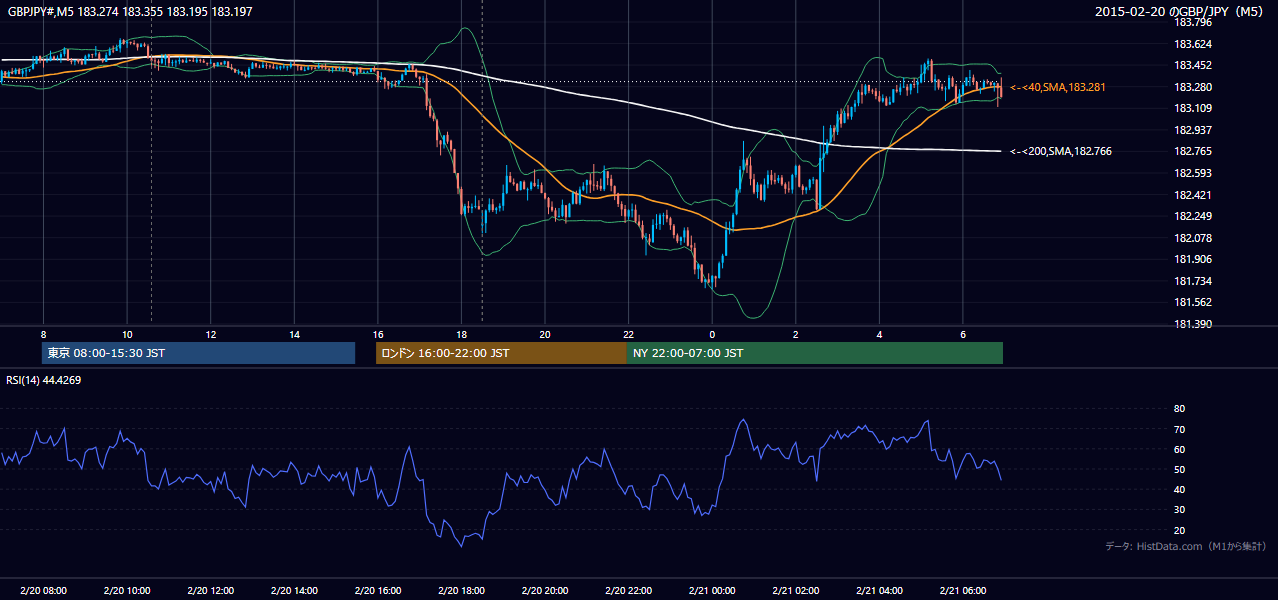Viewport: 1278px width, 600px height.
Task: Click the 2/20 22:00 time label
Action: tap(628, 591)
